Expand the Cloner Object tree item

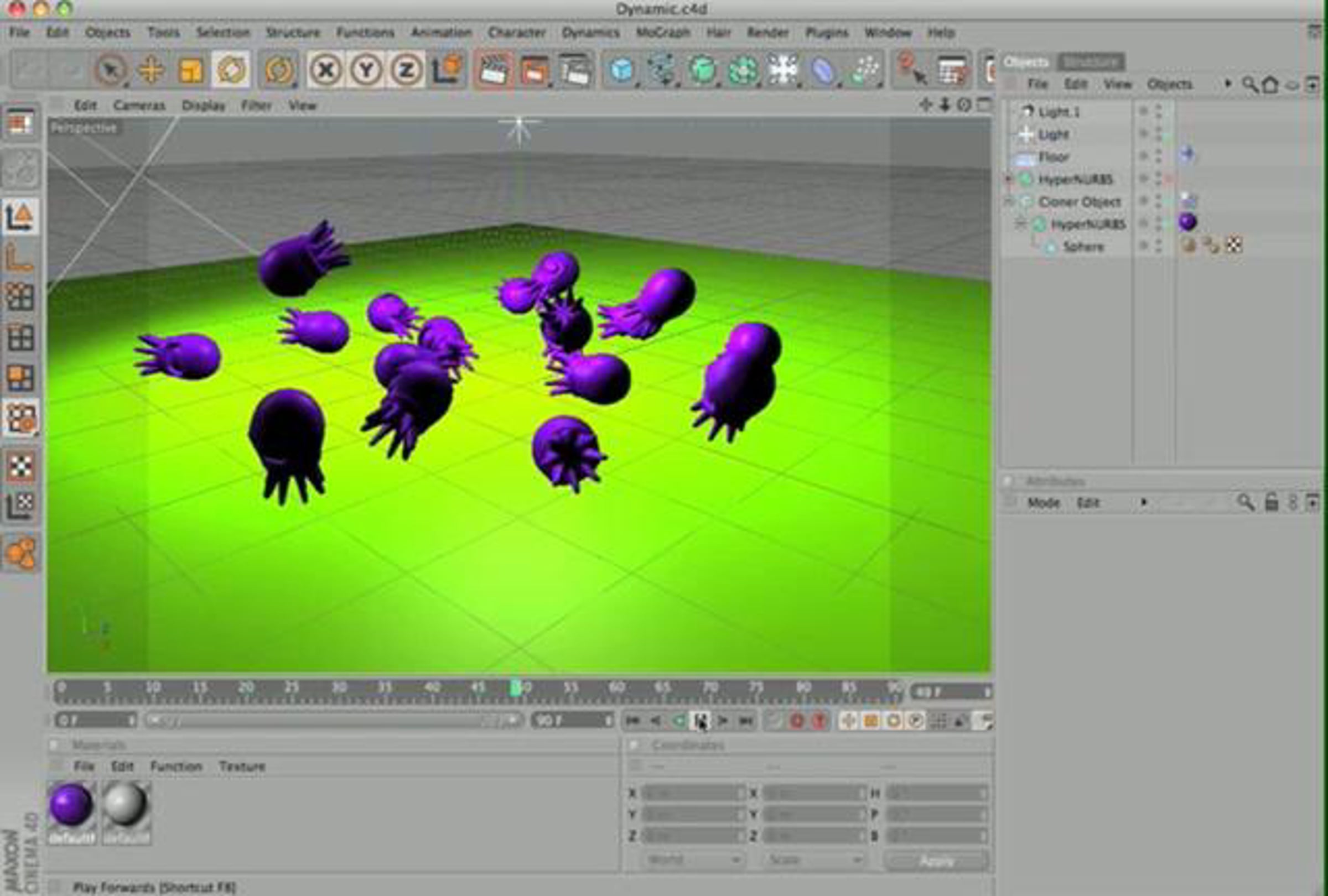(1009, 201)
